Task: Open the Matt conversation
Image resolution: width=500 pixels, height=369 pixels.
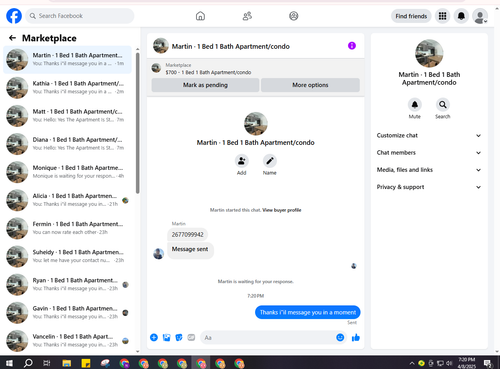Action: 67,116
